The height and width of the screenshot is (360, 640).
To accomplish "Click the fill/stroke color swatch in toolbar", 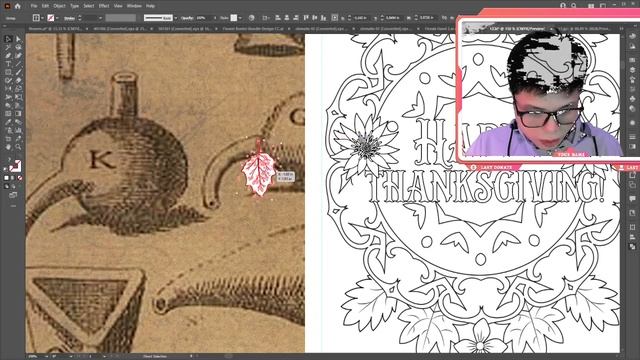I will point(16,166).
